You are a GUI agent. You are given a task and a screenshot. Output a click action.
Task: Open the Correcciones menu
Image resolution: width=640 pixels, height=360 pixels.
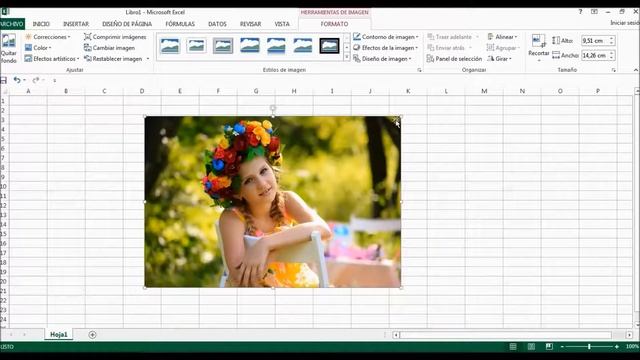[48, 37]
